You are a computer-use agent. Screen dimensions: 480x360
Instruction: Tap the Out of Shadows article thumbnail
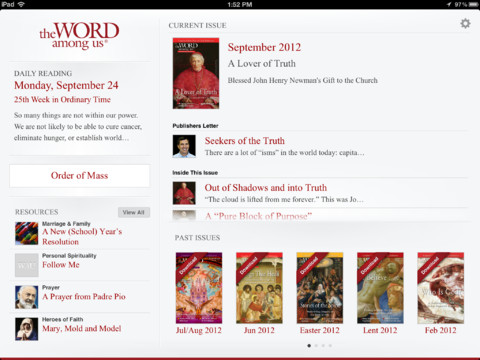tap(184, 193)
